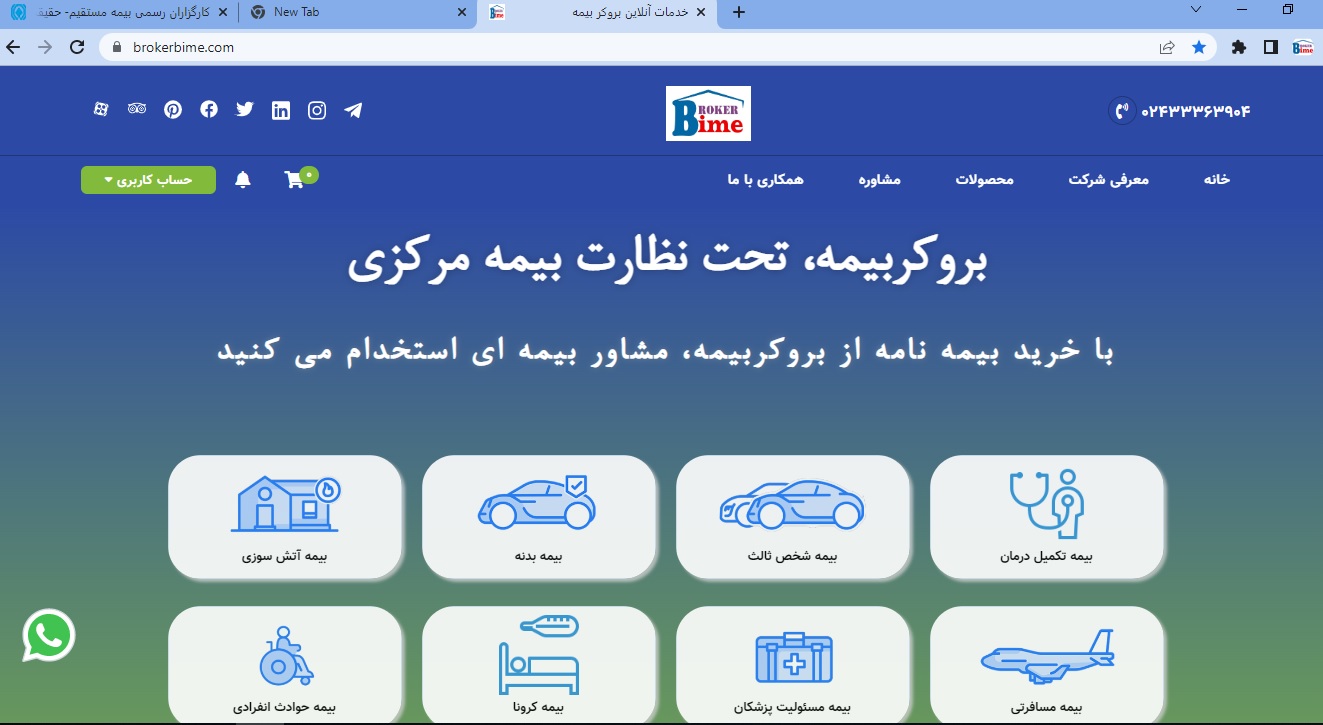Select بیمه مسافرتی card
The image size is (1323, 725).
point(1047,665)
